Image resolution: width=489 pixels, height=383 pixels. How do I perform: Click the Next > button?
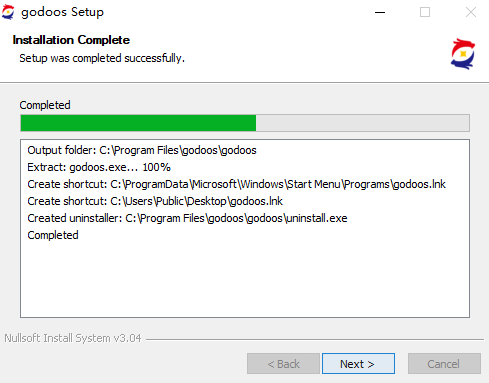(x=358, y=364)
